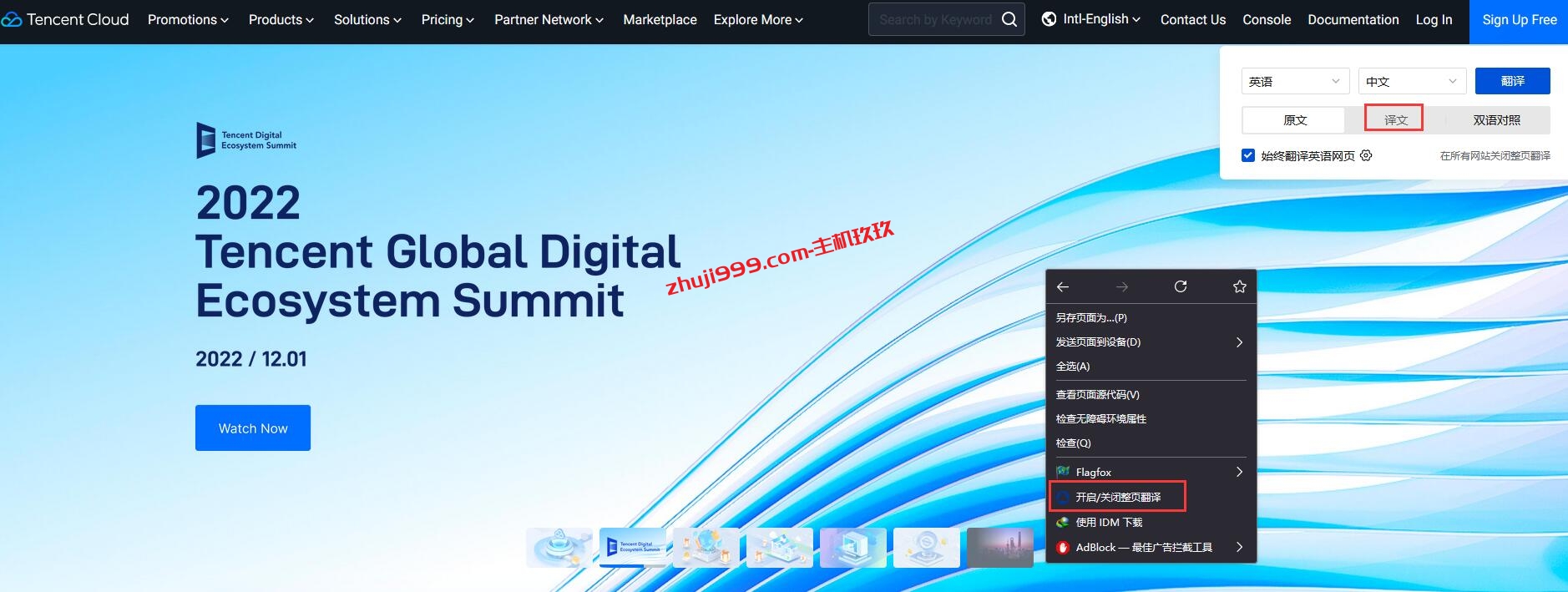Click the search magnifier icon
The height and width of the screenshot is (592, 1568).
[1009, 19]
